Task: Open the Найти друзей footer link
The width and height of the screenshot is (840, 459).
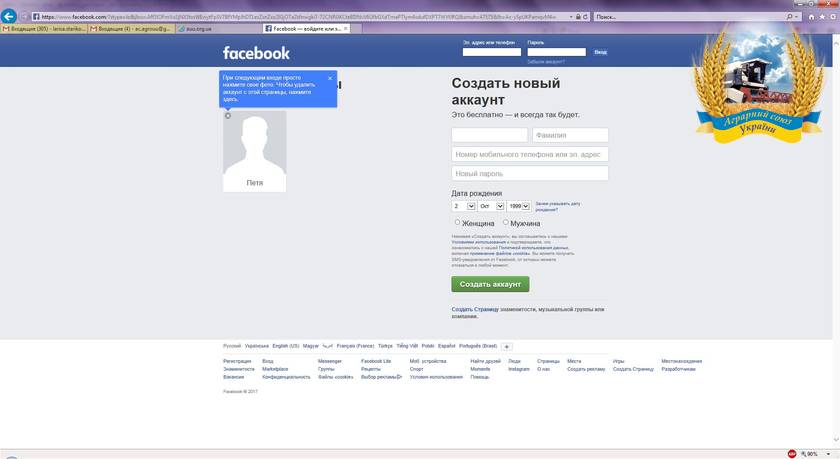Action: [x=485, y=362]
